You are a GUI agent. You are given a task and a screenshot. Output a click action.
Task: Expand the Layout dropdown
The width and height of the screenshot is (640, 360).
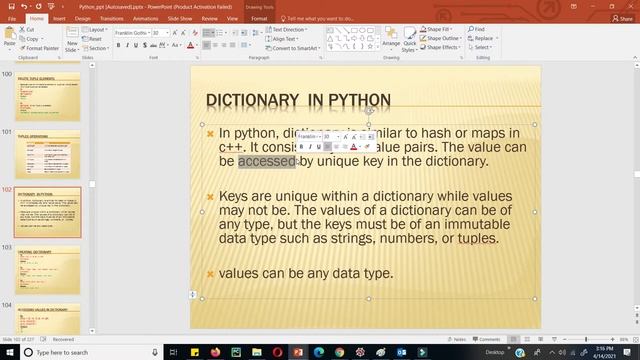tap(95, 30)
